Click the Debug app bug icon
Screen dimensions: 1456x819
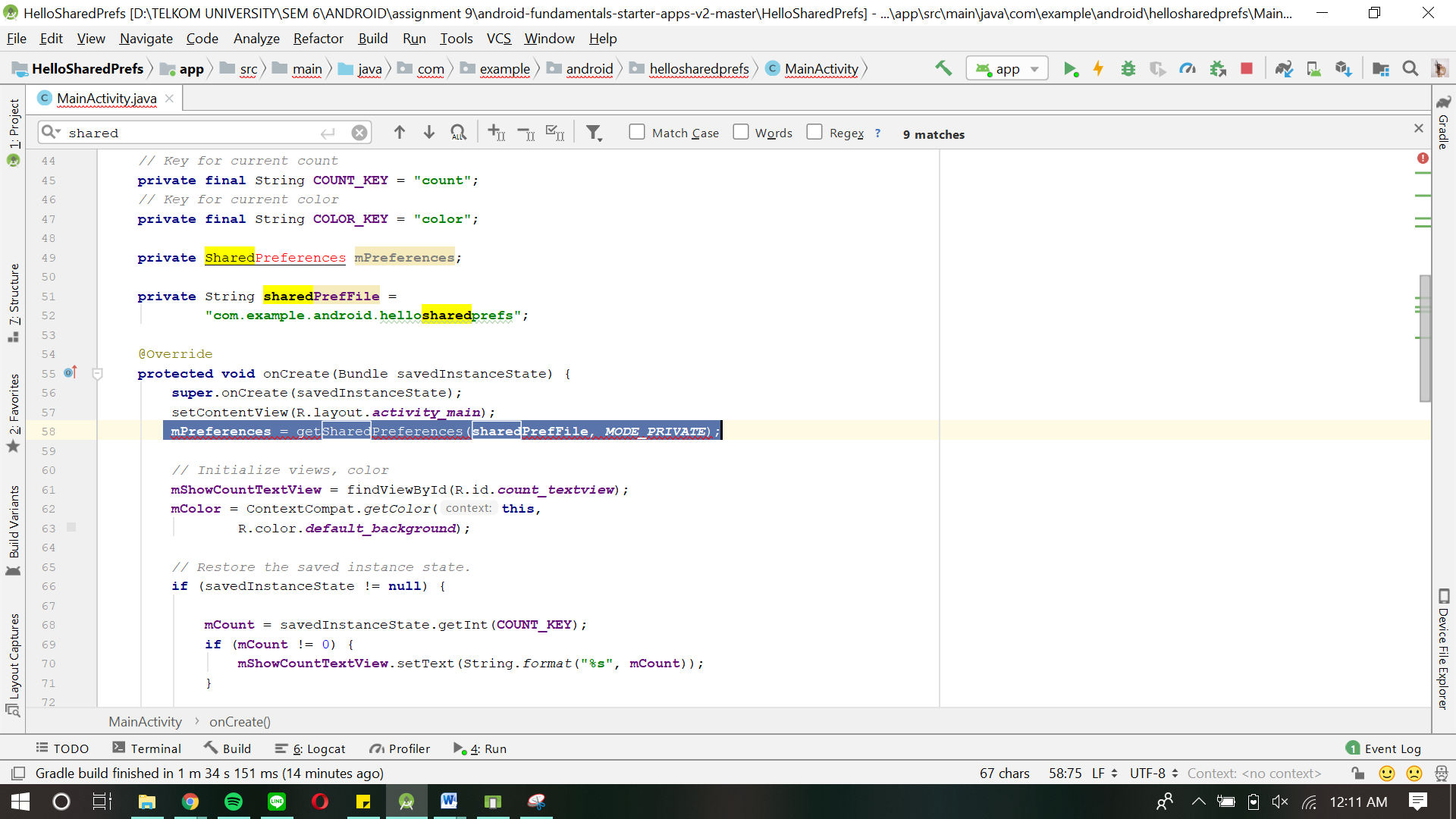tap(1128, 69)
